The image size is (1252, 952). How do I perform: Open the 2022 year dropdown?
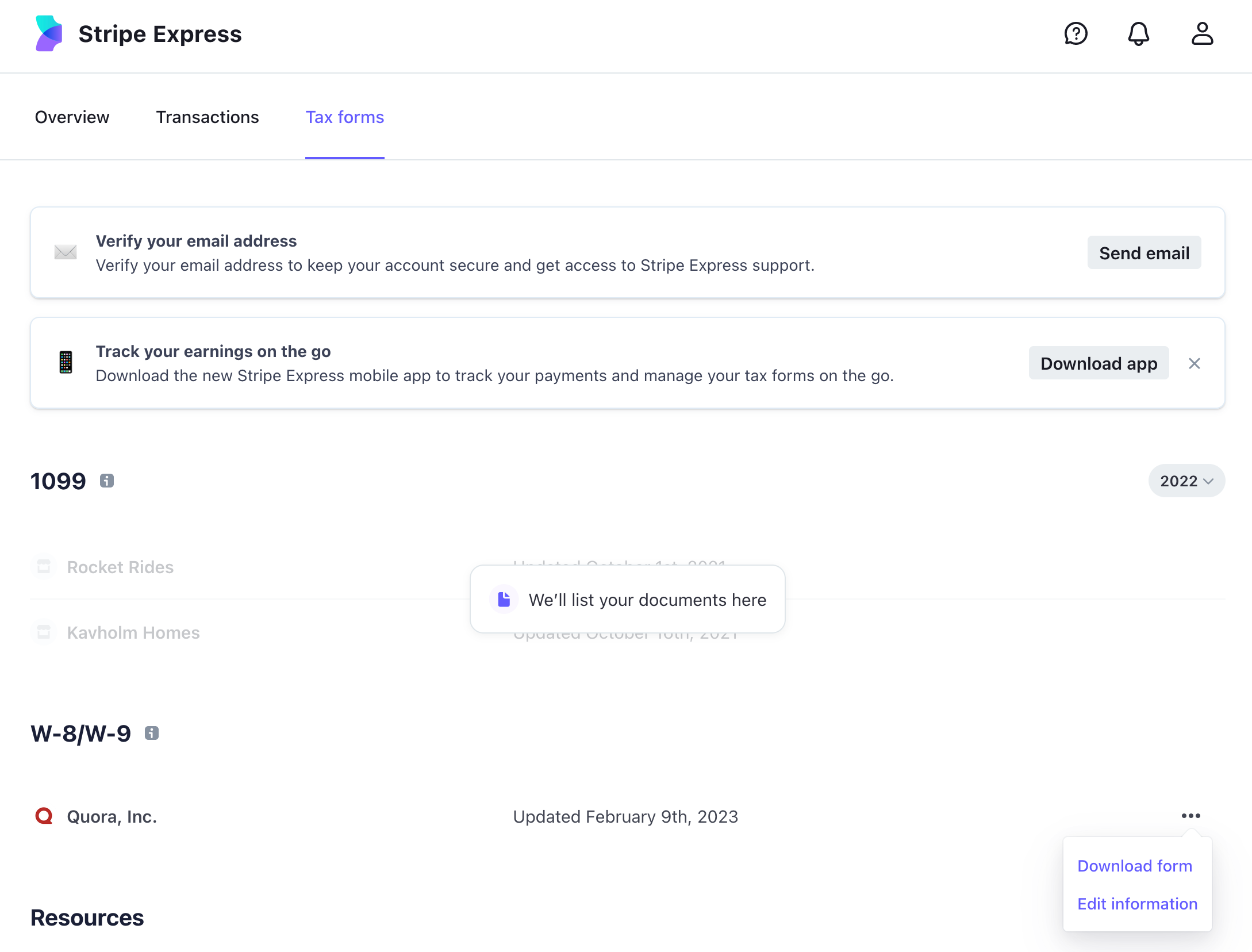[1186, 481]
